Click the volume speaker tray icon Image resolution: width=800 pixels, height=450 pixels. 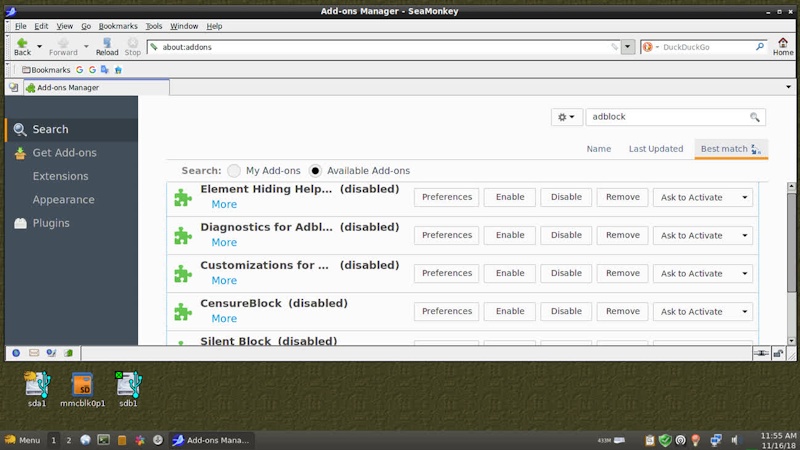[735, 440]
